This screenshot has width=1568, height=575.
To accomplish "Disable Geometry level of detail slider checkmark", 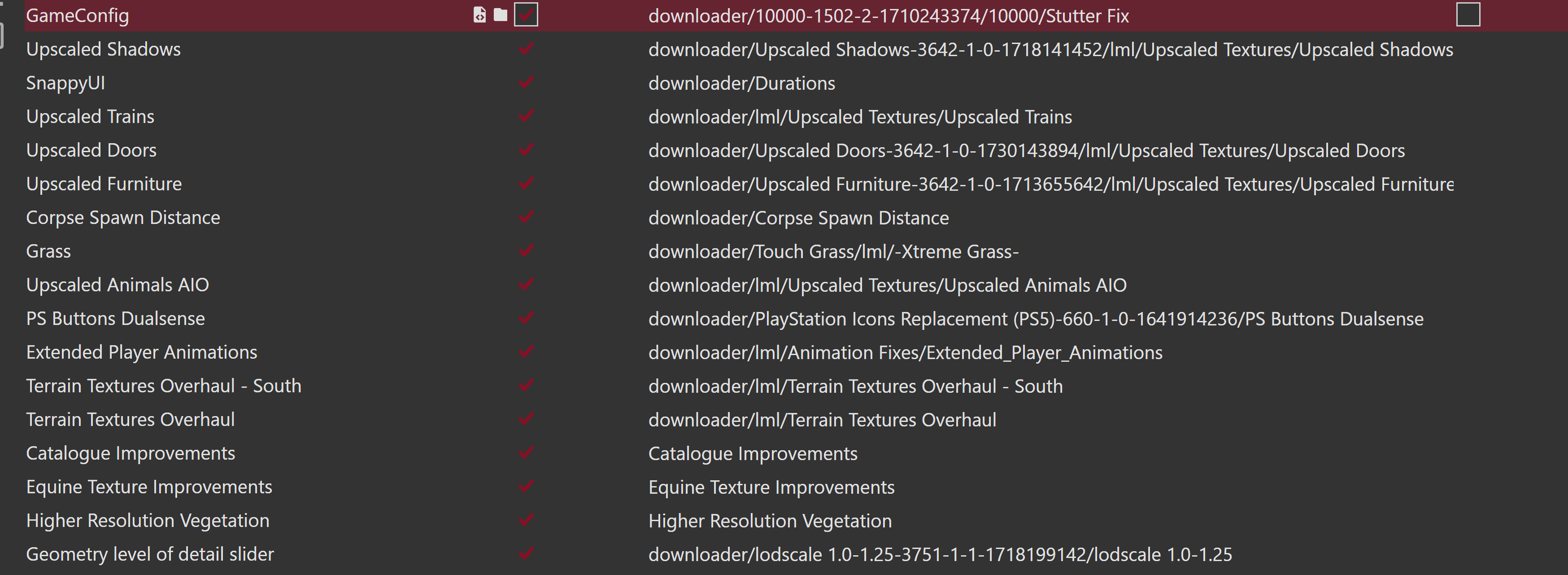I will (x=526, y=554).
